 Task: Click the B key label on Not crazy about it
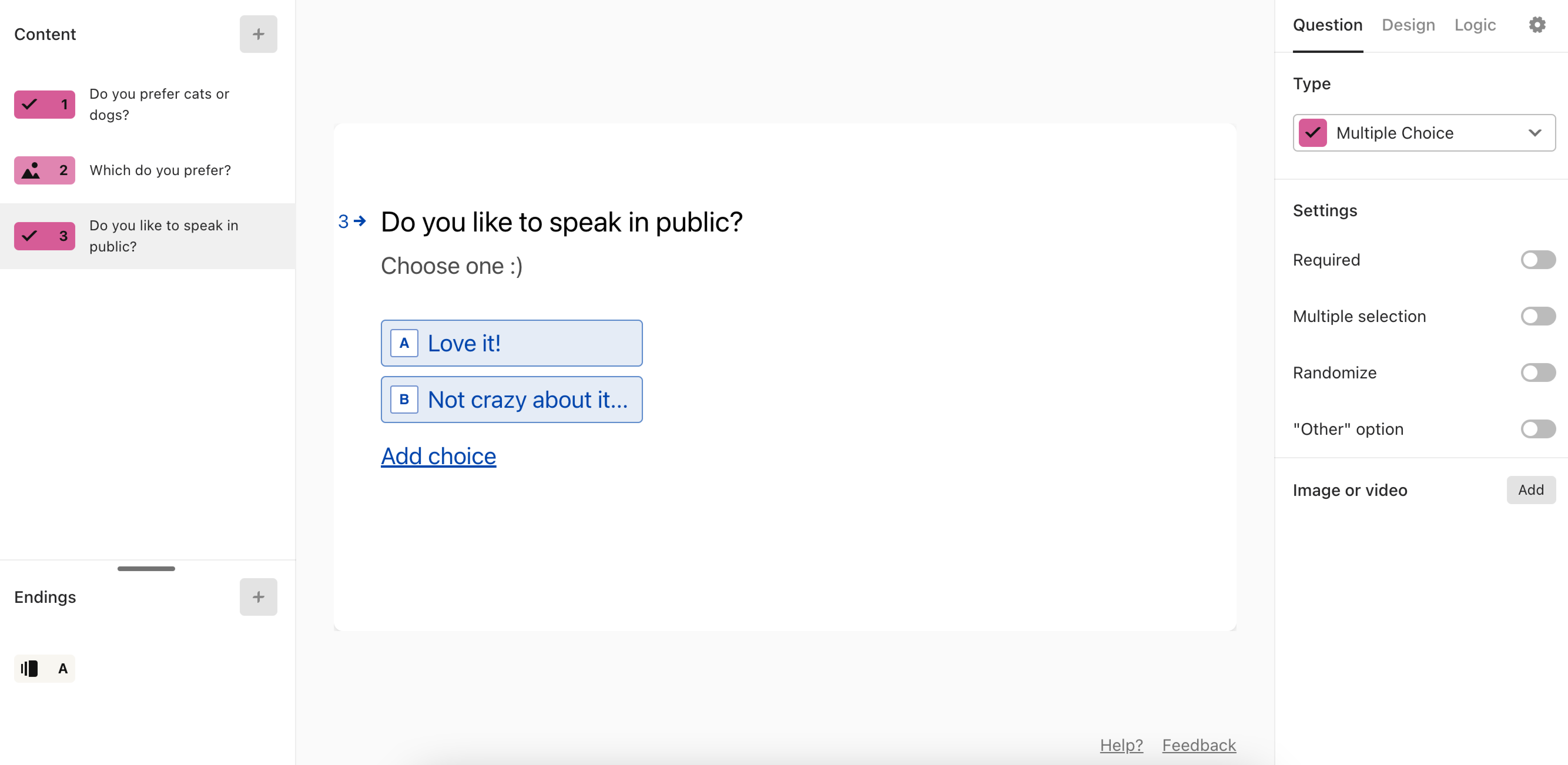(404, 399)
